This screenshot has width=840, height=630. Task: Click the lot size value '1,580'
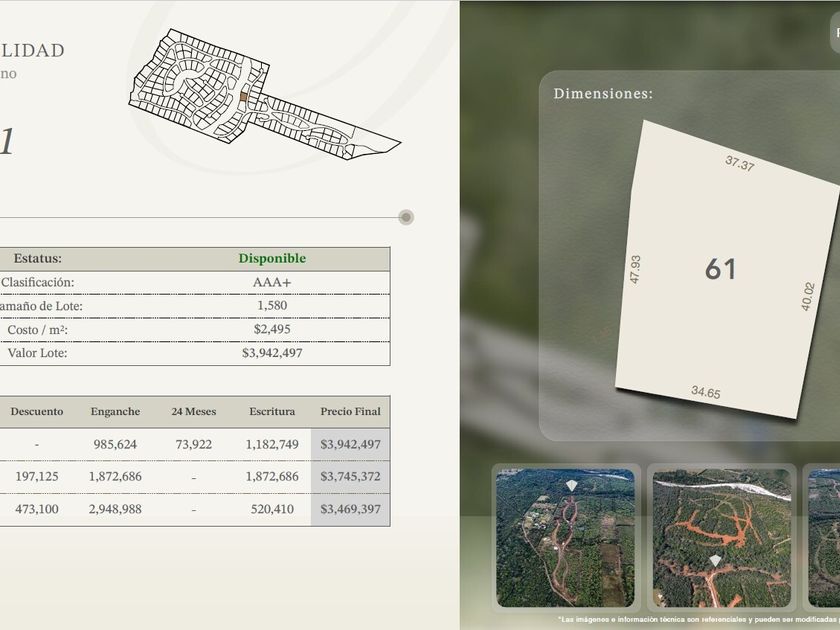pyautogui.click(x=272, y=305)
